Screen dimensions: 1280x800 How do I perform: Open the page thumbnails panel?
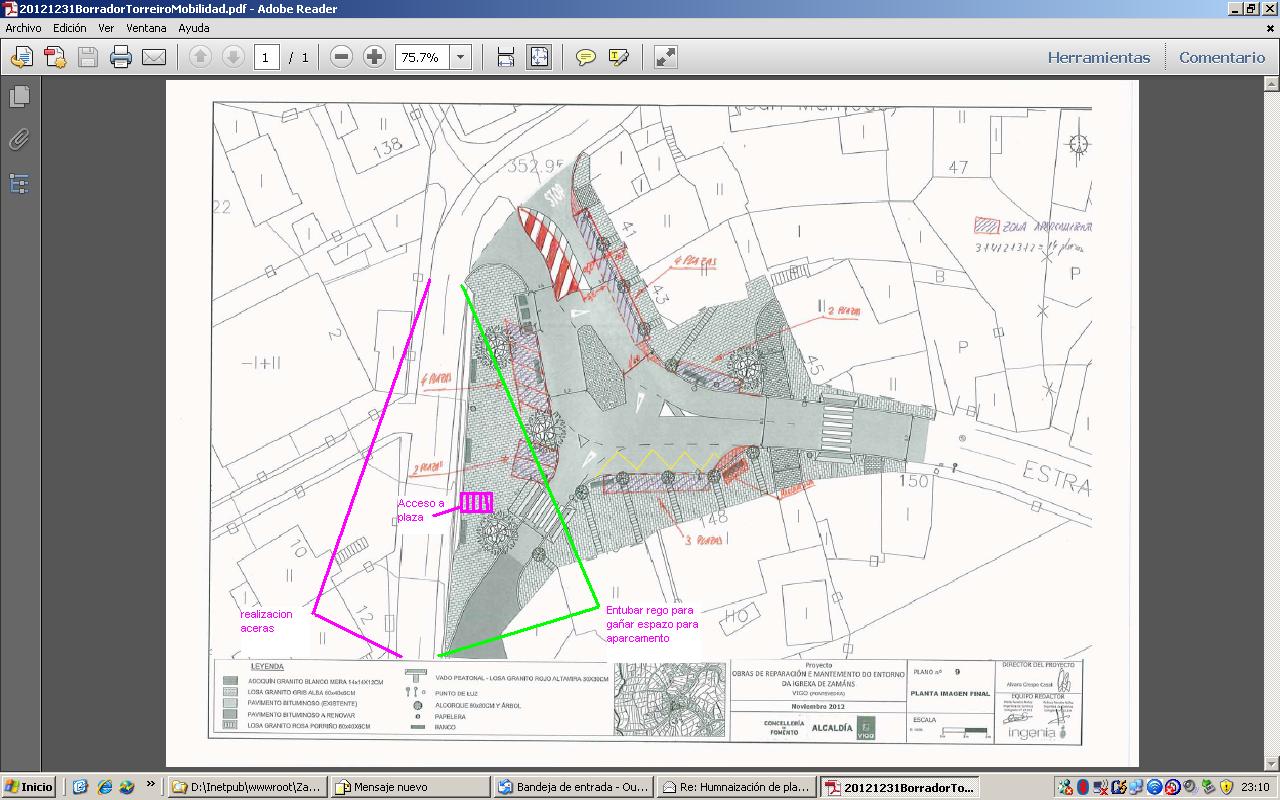pyautogui.click(x=19, y=97)
